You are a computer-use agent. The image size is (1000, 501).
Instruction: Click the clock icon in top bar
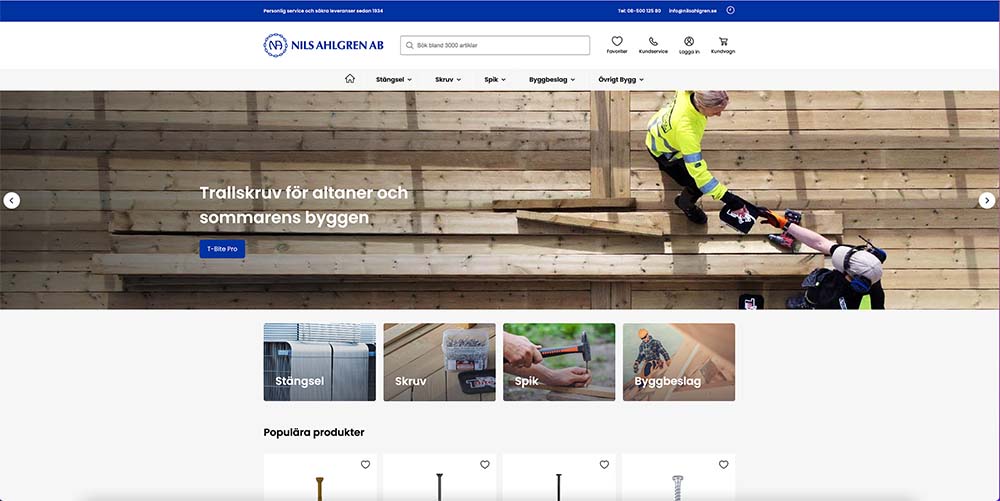(730, 10)
